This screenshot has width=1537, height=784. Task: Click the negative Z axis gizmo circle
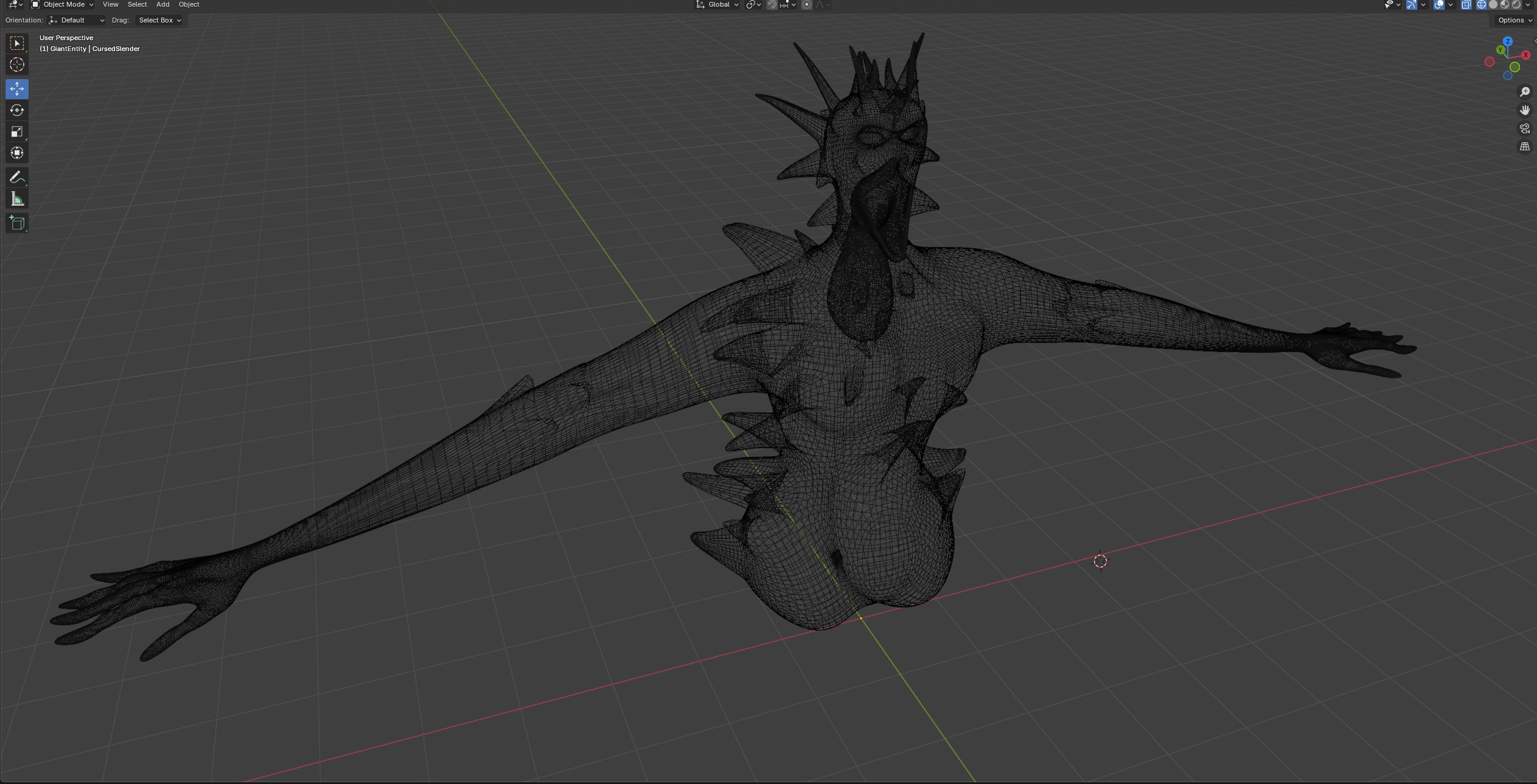point(1508,75)
